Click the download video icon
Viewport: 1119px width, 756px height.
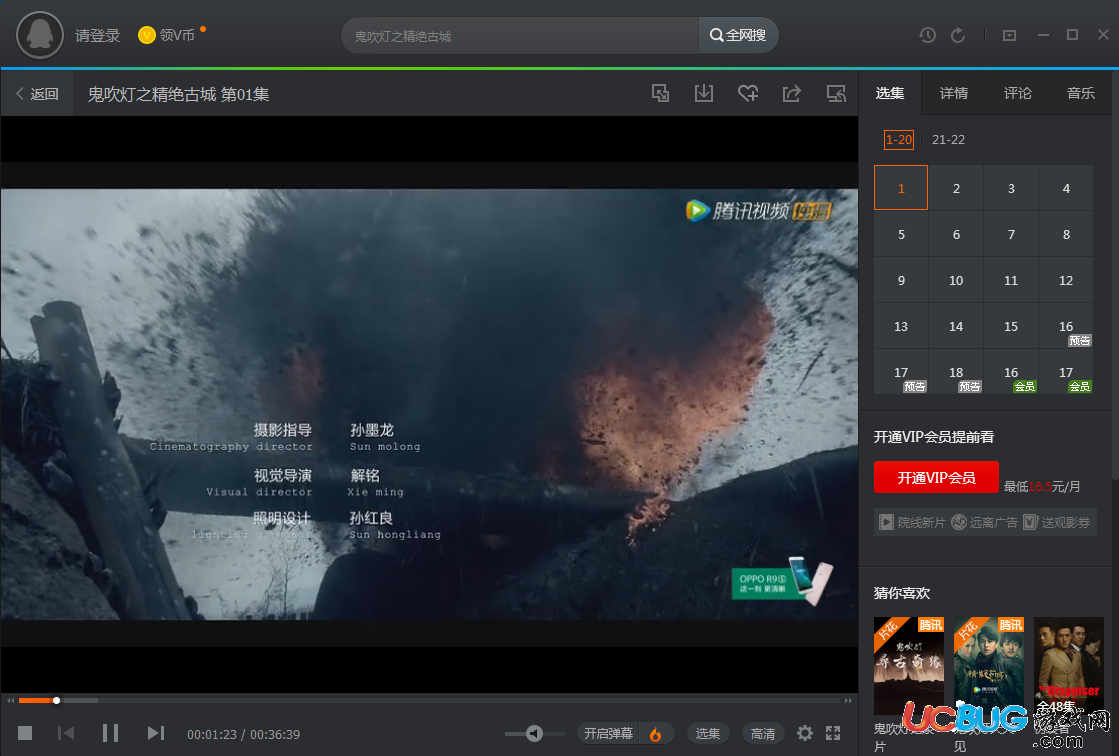pos(704,93)
